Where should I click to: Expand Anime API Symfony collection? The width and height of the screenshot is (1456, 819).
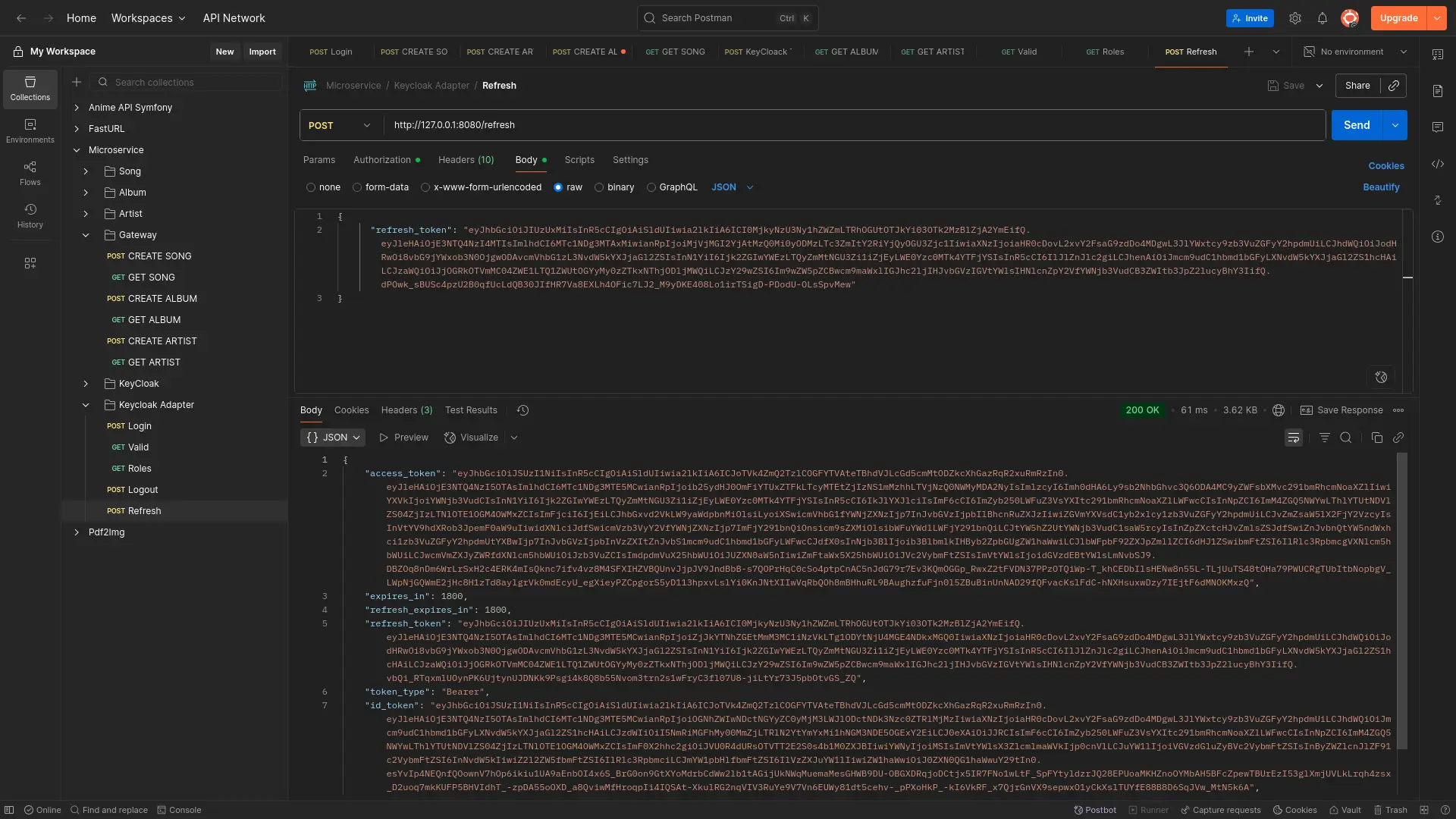pos(77,108)
